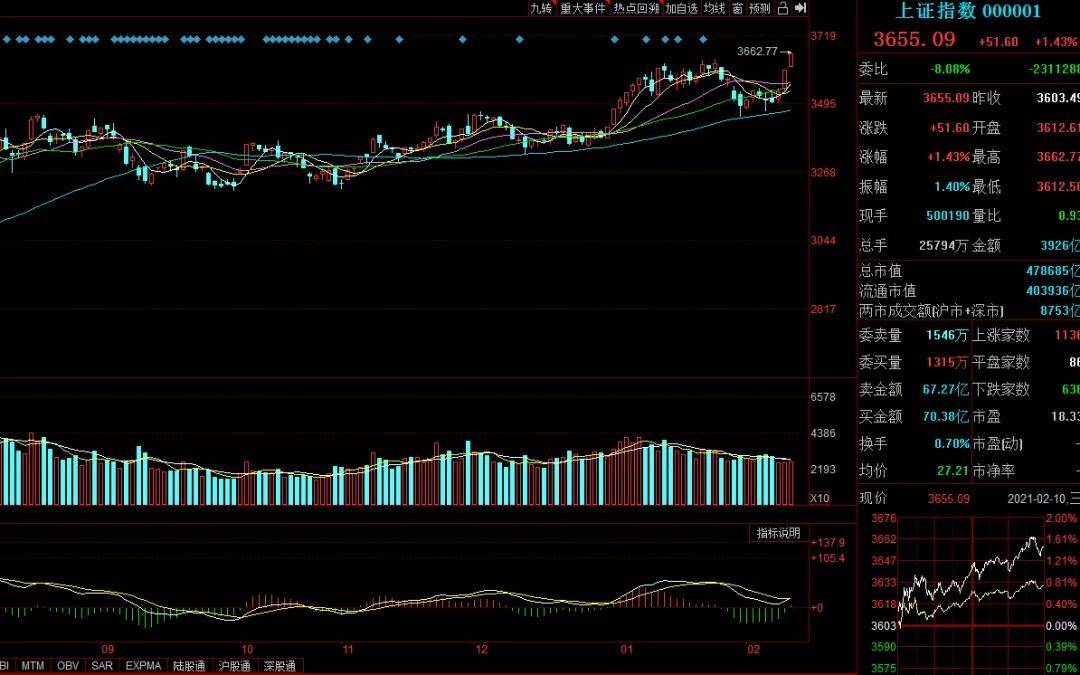Open 指标说明 indicator description
The height and width of the screenshot is (675, 1080).
(x=778, y=533)
